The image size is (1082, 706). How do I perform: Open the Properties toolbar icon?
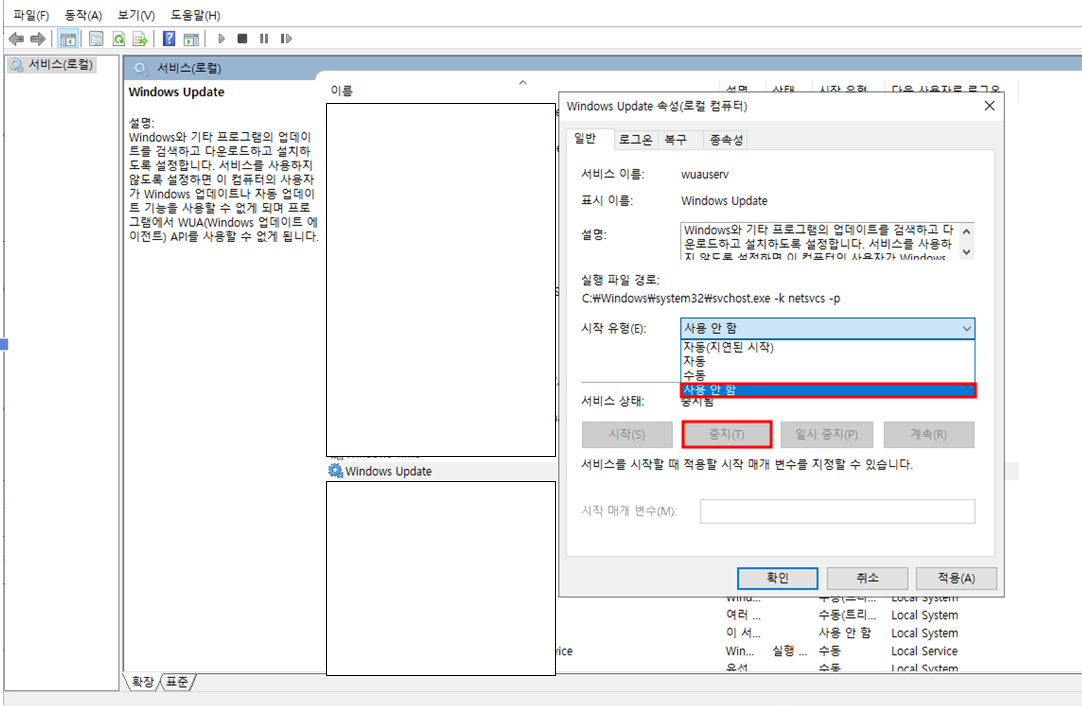(96, 39)
